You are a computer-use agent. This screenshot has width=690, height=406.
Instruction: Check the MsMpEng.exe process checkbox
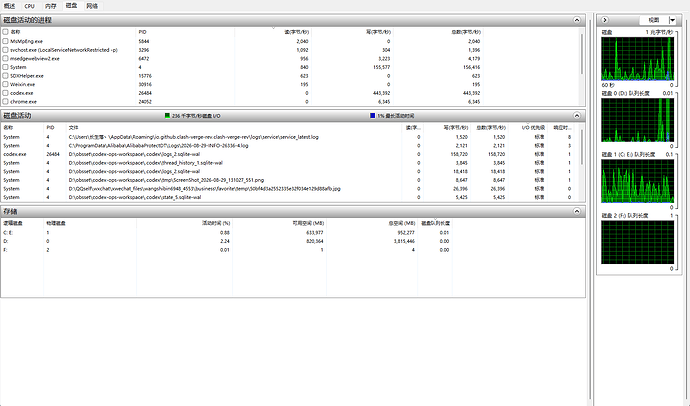[5, 41]
